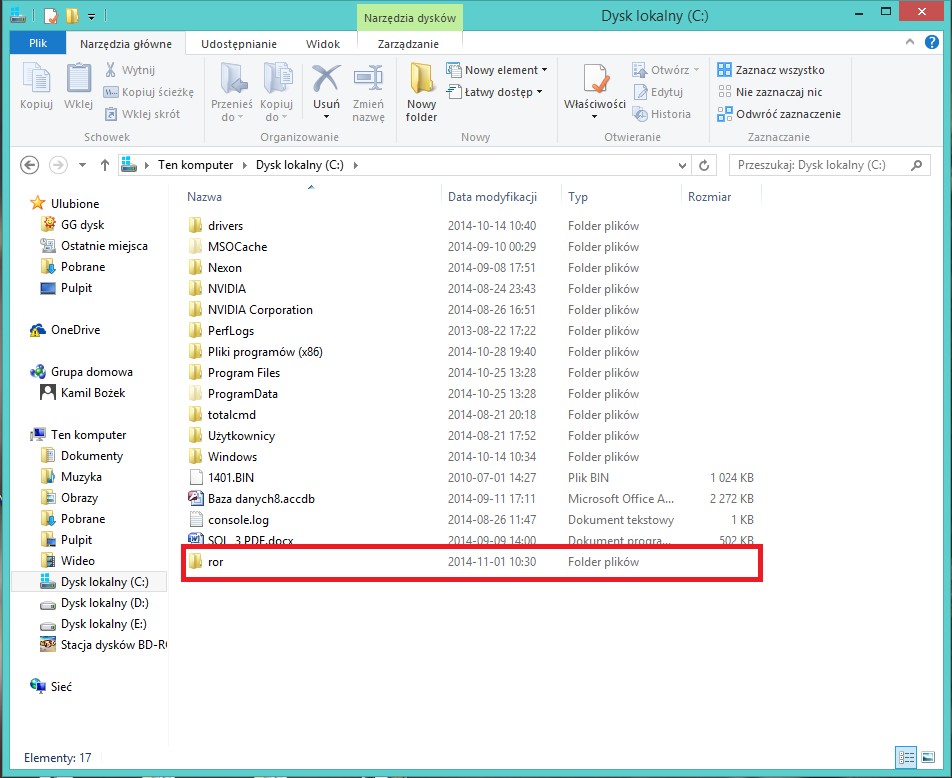952x778 pixels.
Task: Expand address bar history dropdown
Action: (682, 165)
